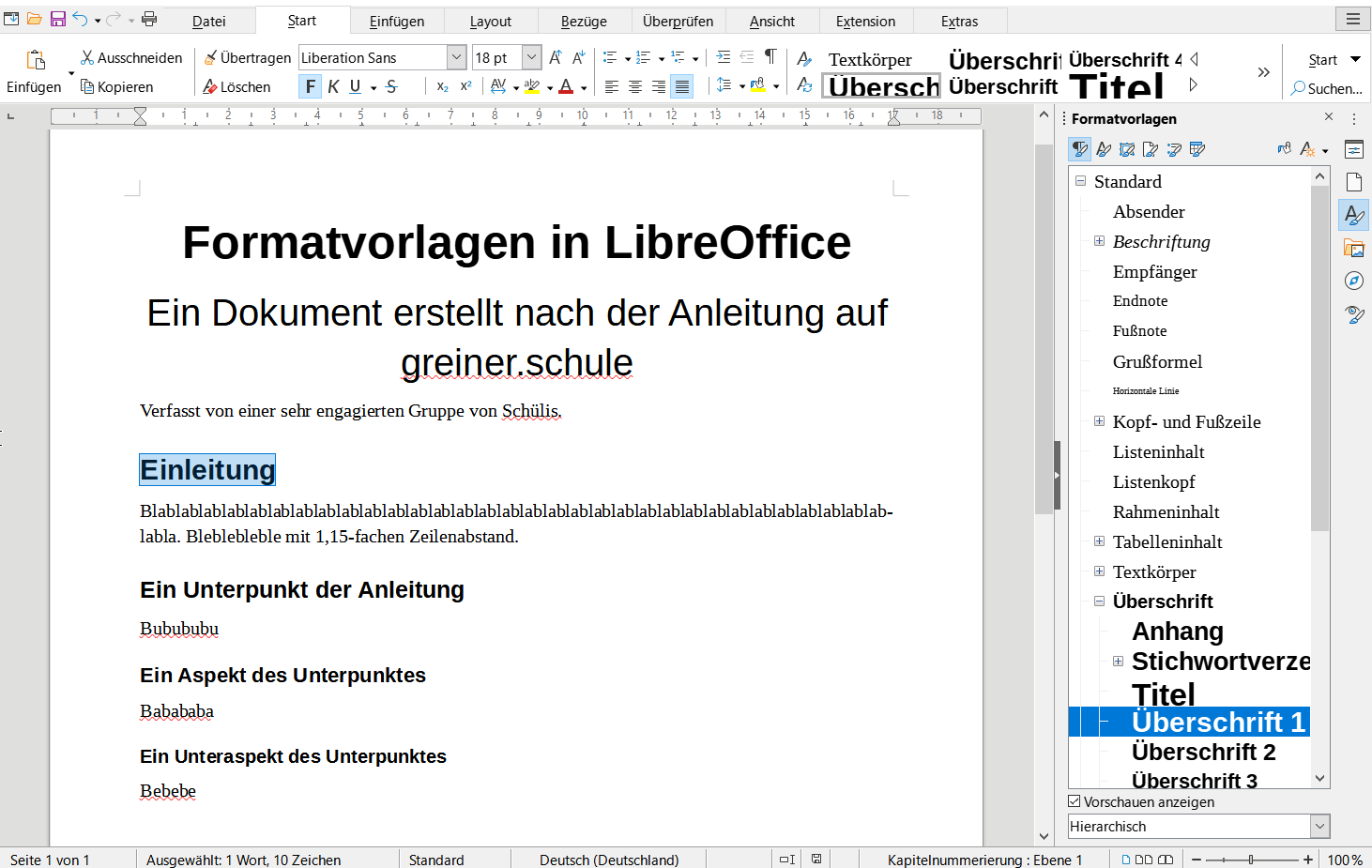Collapse the Standard style tree node

(x=1081, y=181)
